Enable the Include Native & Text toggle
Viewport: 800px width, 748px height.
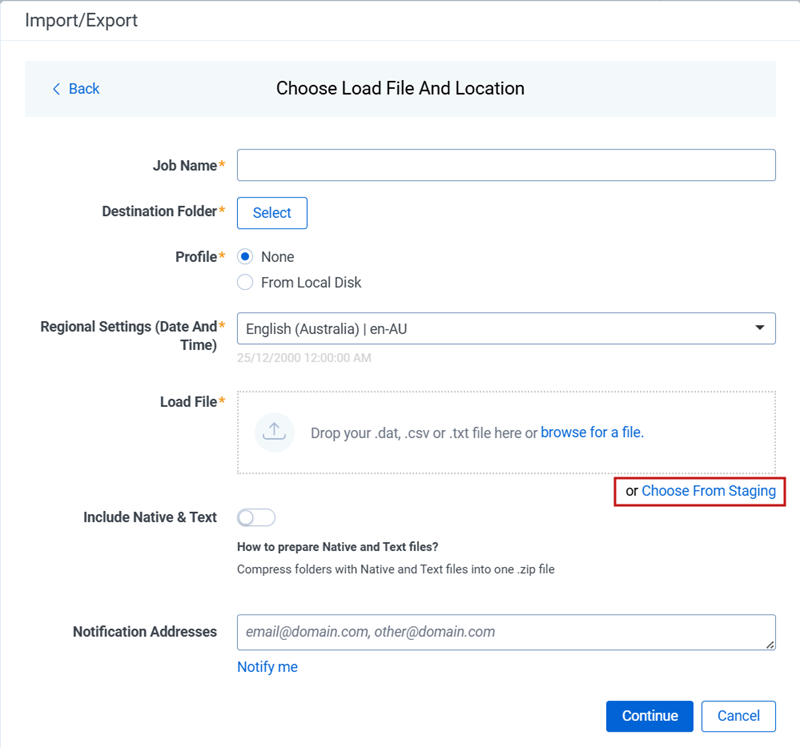tap(255, 517)
